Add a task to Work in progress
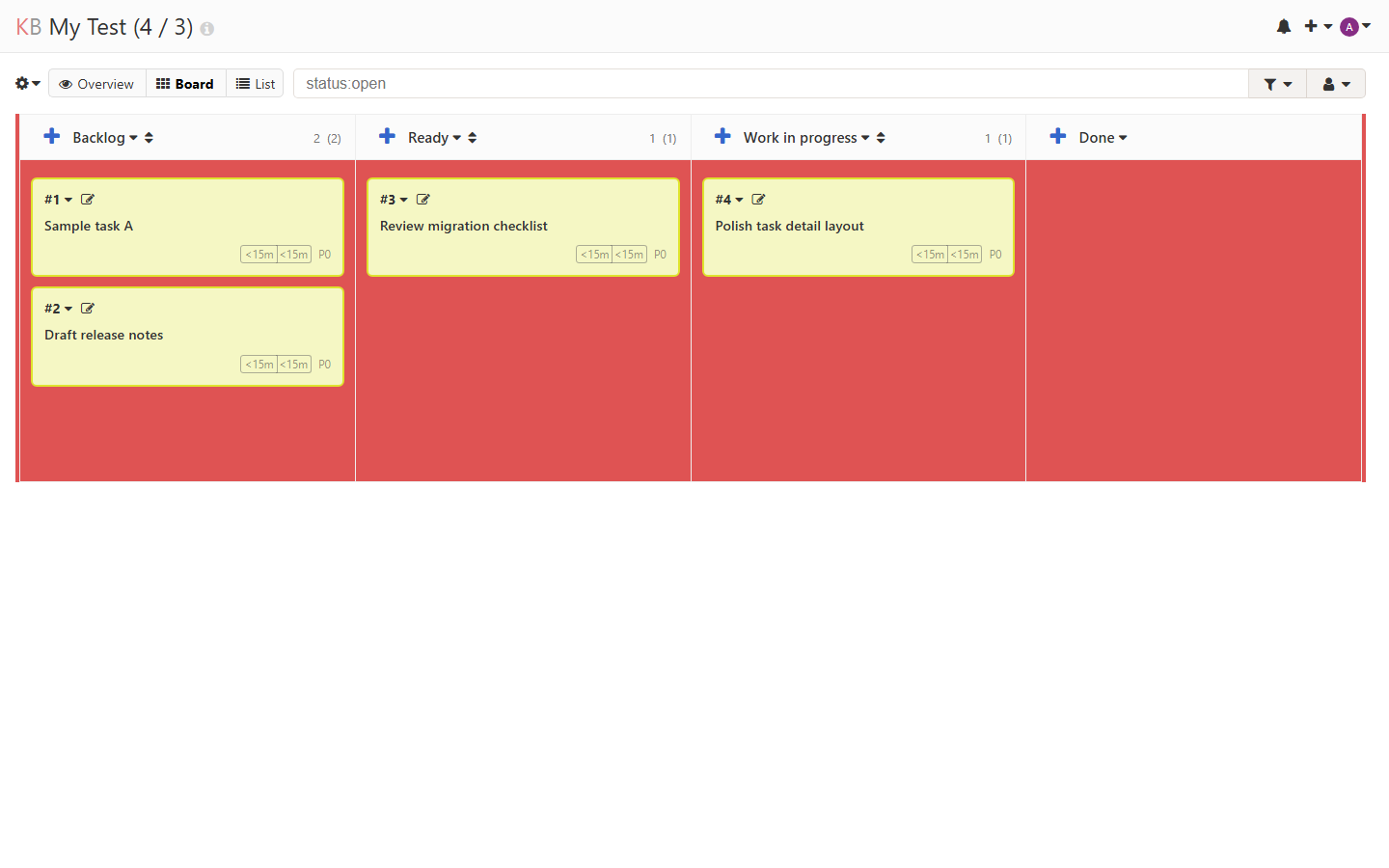1389x868 pixels. click(722, 137)
